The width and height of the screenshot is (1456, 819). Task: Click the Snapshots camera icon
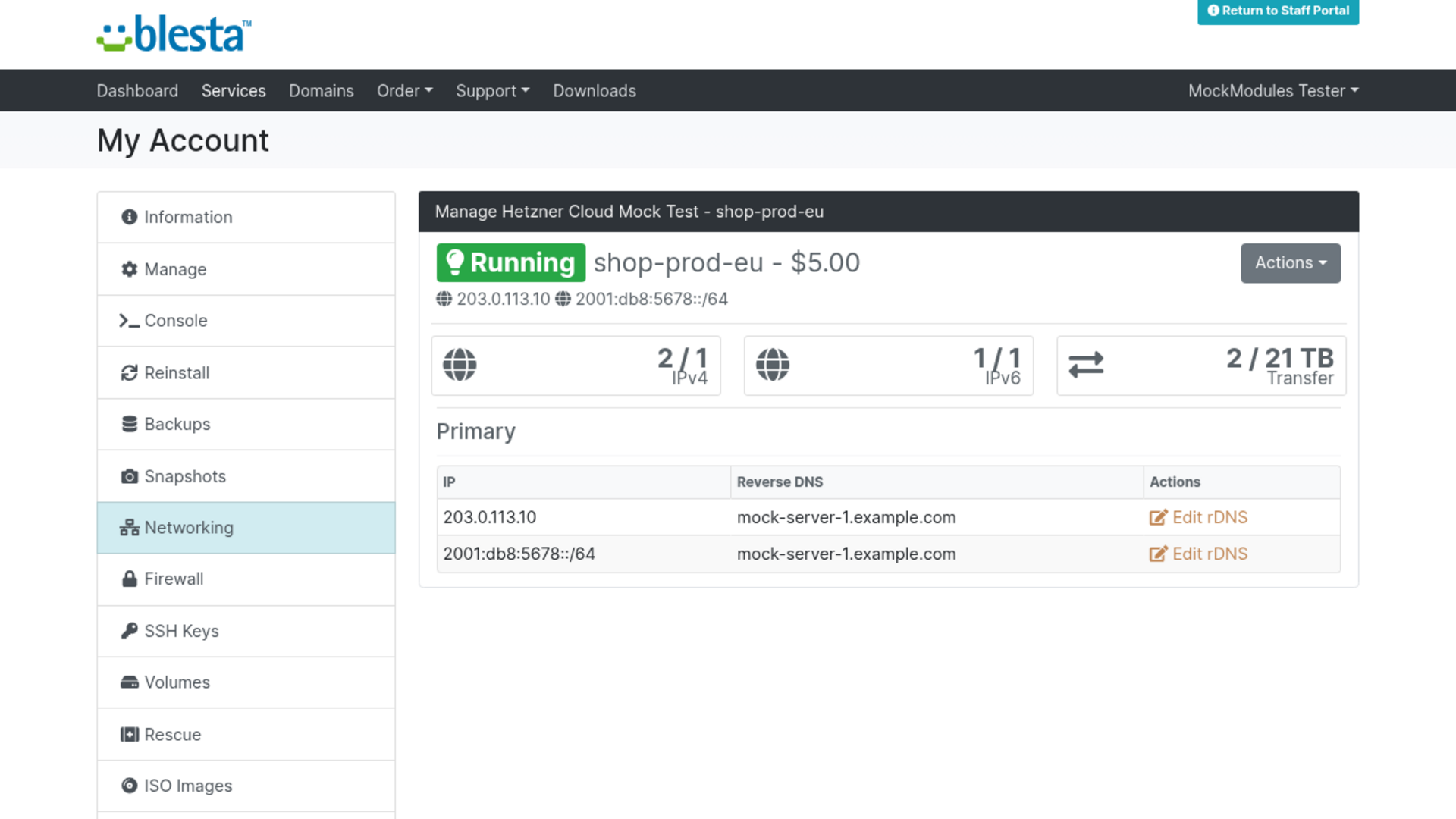[x=130, y=476]
